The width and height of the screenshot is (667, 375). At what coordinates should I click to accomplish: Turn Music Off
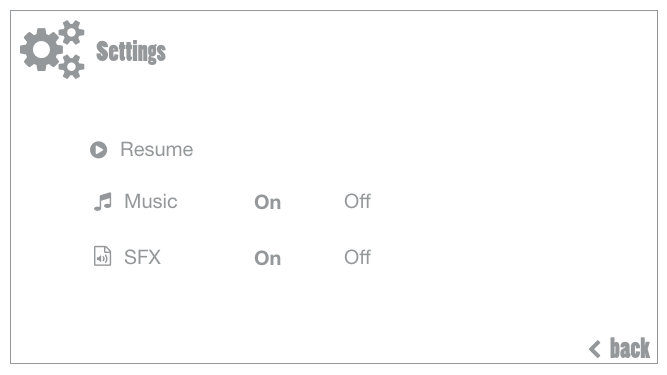tap(357, 201)
